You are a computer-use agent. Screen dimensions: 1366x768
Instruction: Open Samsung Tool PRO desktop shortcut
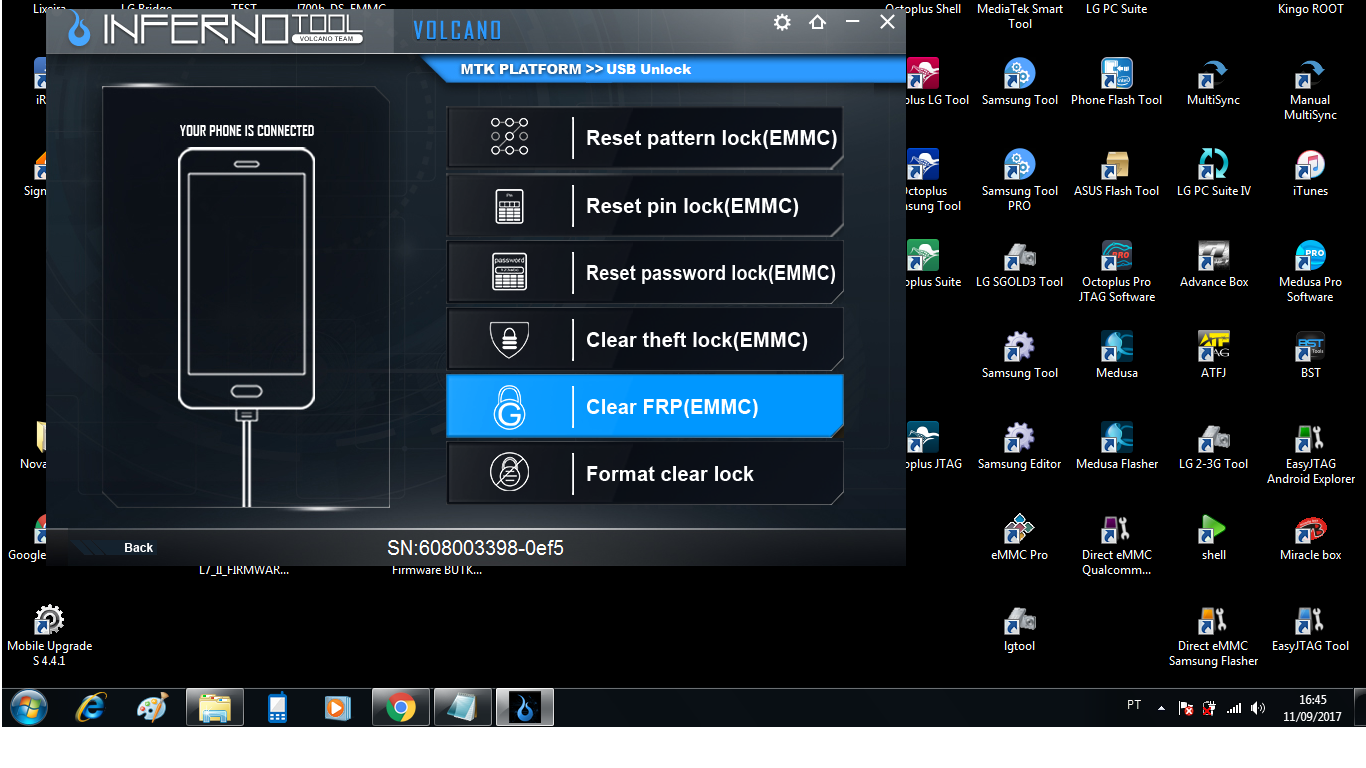1019,180
